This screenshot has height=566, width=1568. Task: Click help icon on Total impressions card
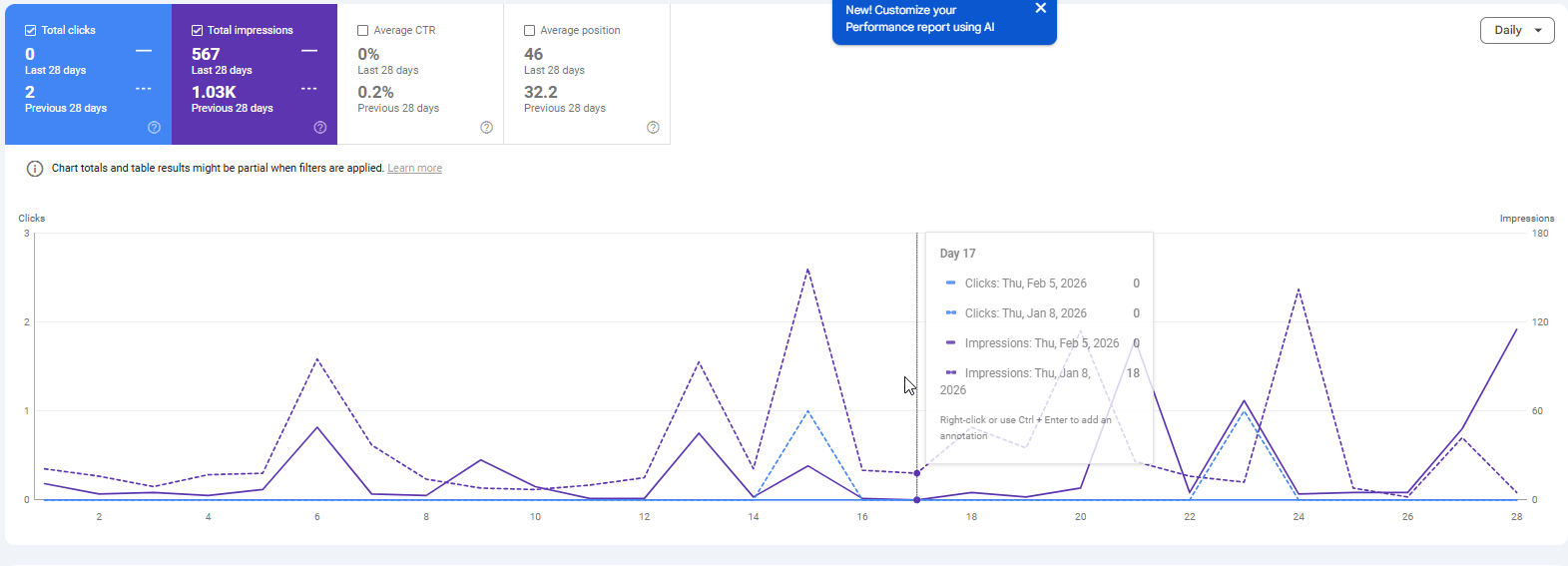pos(320,128)
